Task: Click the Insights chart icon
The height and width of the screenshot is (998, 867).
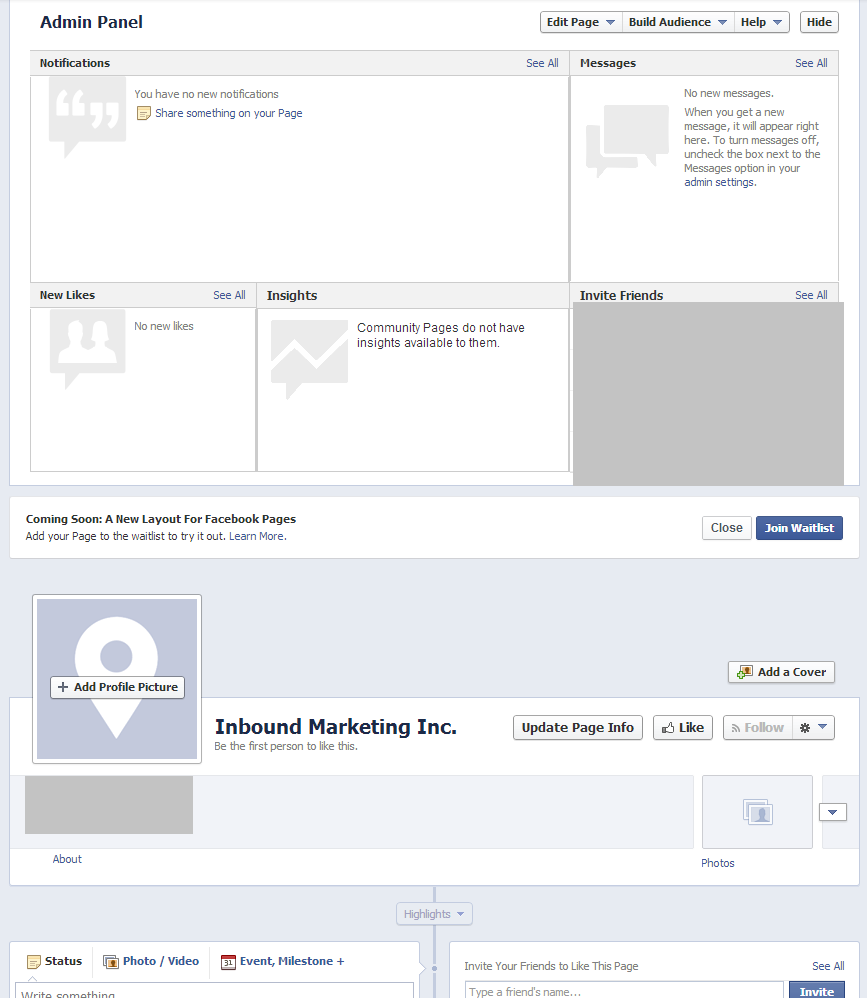Action: [309, 358]
